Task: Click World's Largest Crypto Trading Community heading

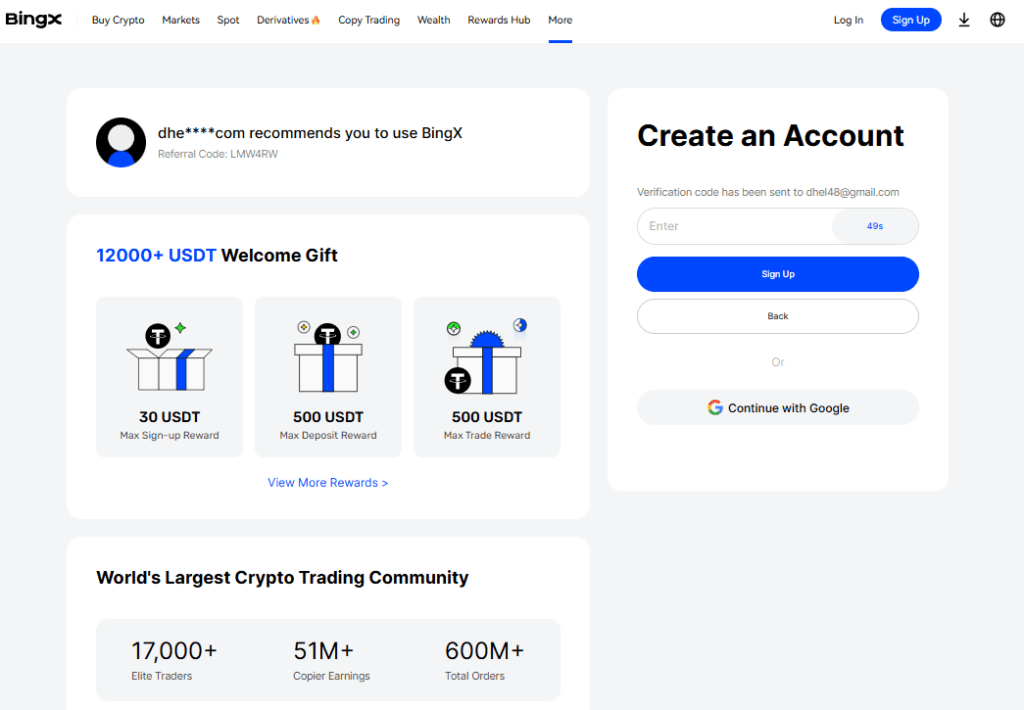Action: (282, 577)
